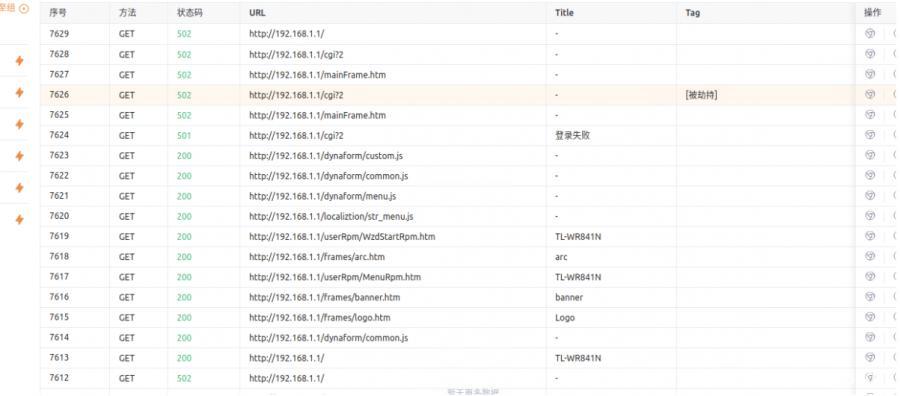Click the Logo title cell
900x396 pixels.
click(x=565, y=317)
